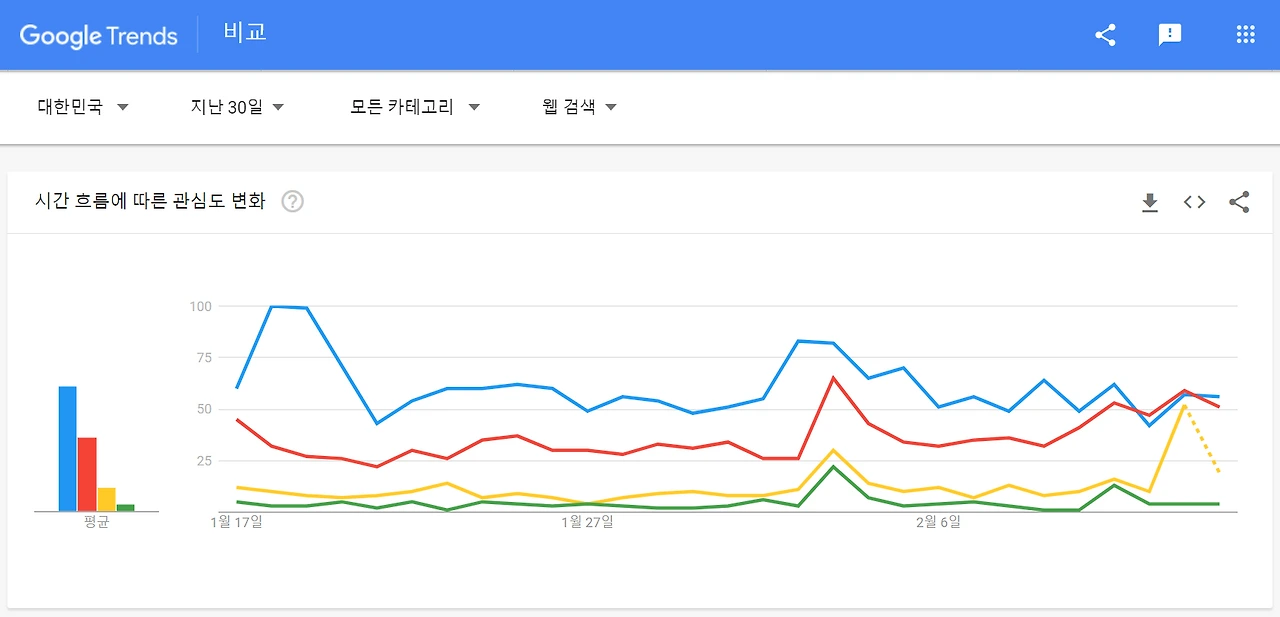The height and width of the screenshot is (617, 1280).
Task: Click the red average bar
Action: coord(87,474)
